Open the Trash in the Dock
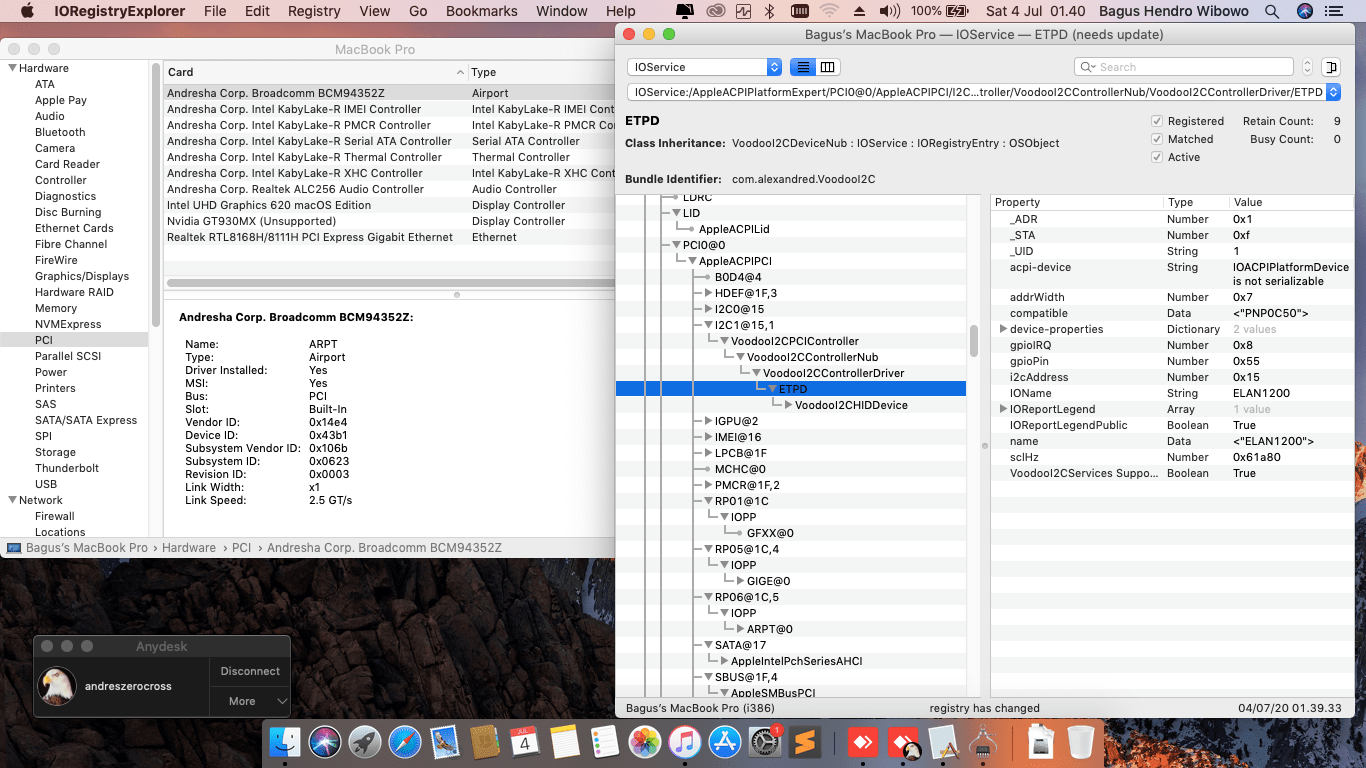 pyautogui.click(x=1081, y=743)
